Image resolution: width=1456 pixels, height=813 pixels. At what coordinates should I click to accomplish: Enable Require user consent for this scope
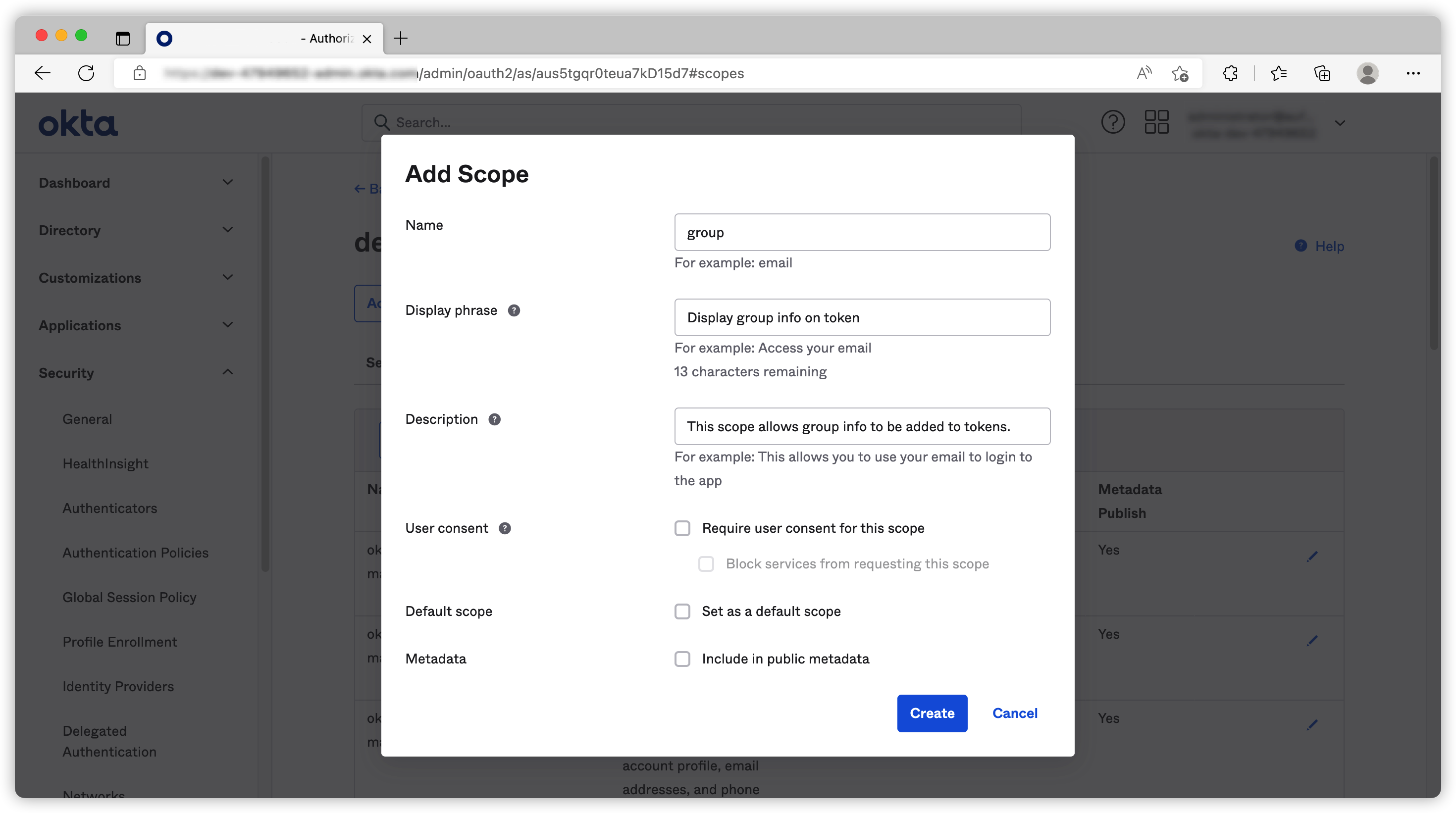coord(682,528)
